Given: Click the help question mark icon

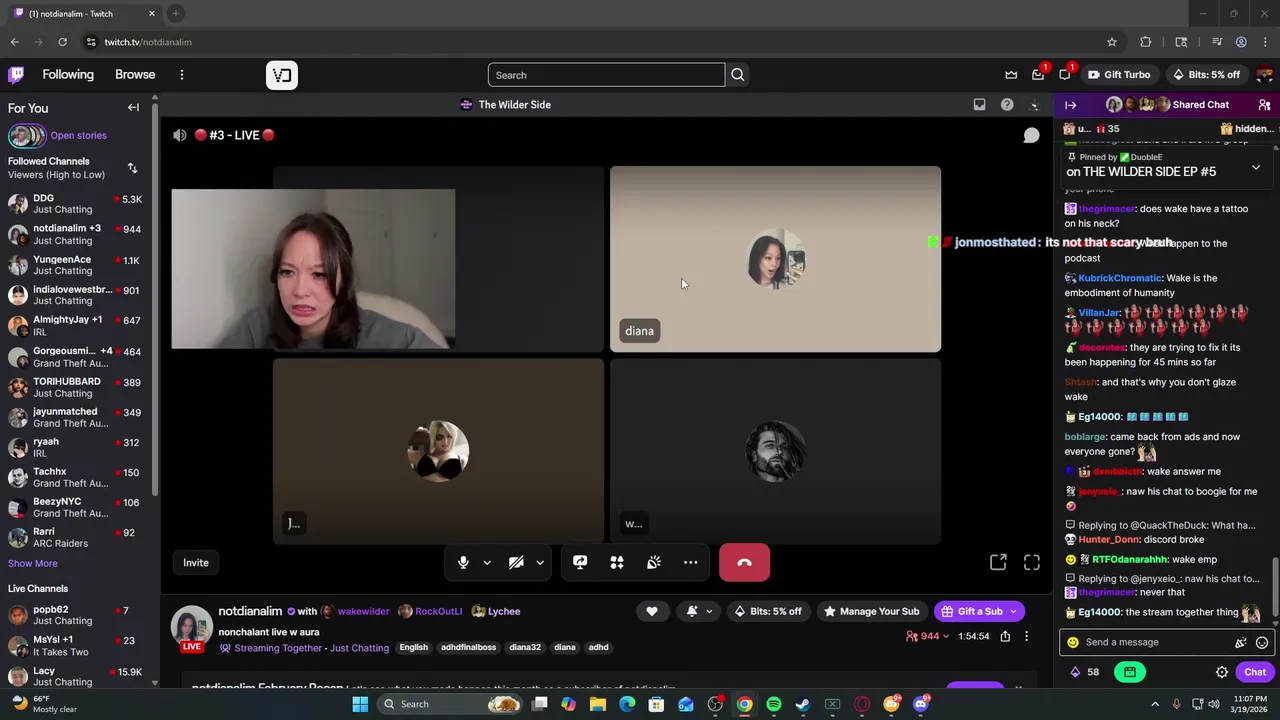Looking at the screenshot, I should 1007,105.
